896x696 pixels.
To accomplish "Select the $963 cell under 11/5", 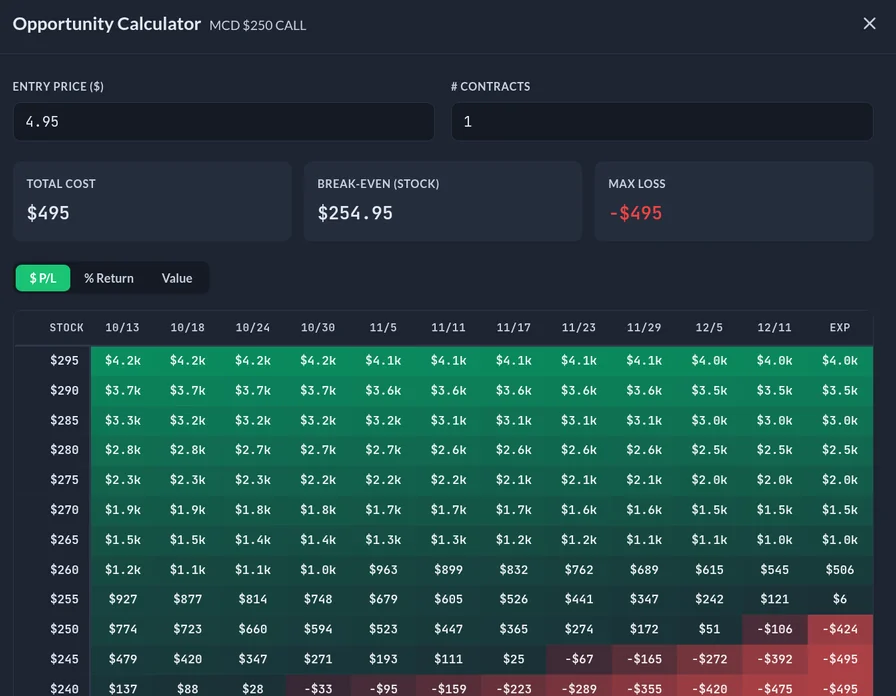I will [x=383, y=570].
